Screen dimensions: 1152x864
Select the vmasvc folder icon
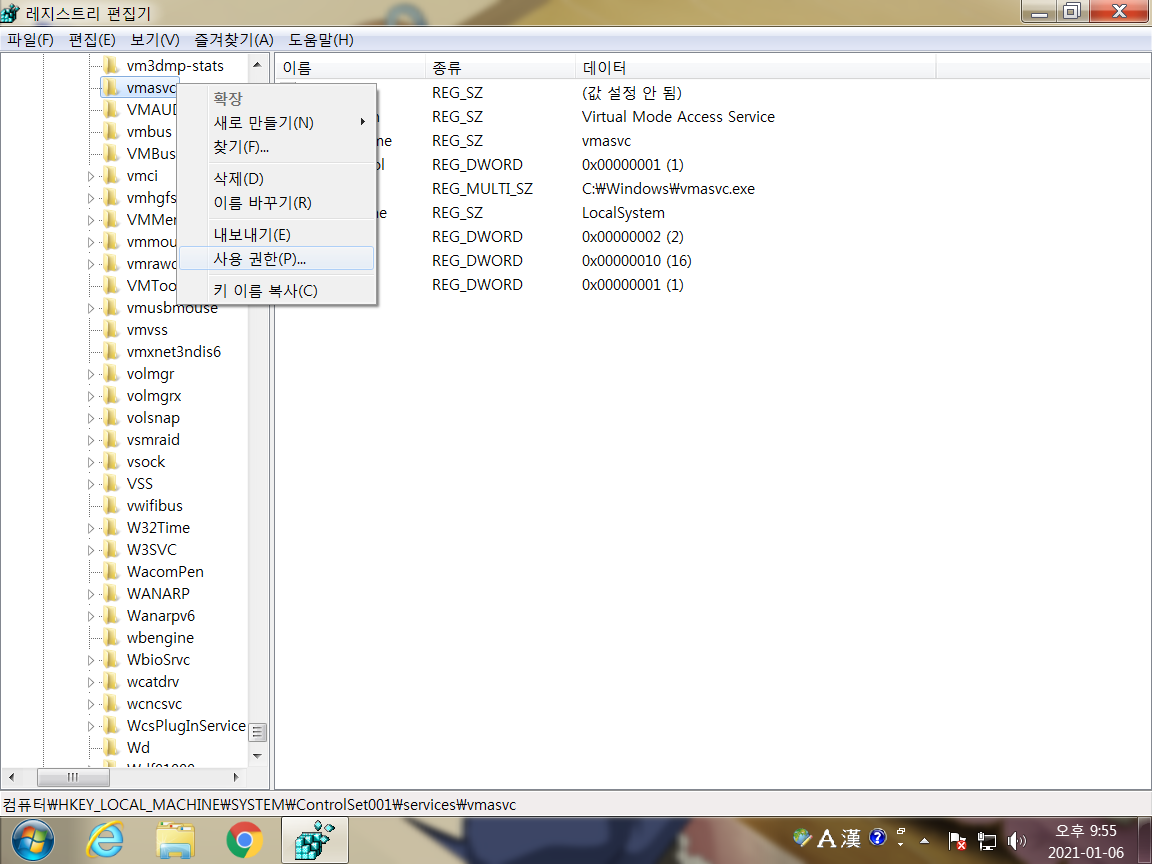(x=111, y=87)
